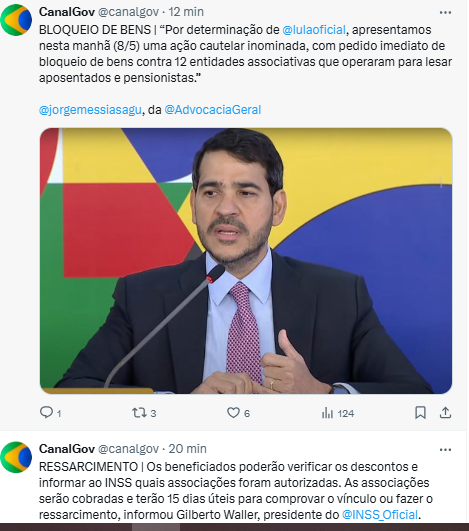Open the 12 min timestamp

pyautogui.click(x=186, y=12)
